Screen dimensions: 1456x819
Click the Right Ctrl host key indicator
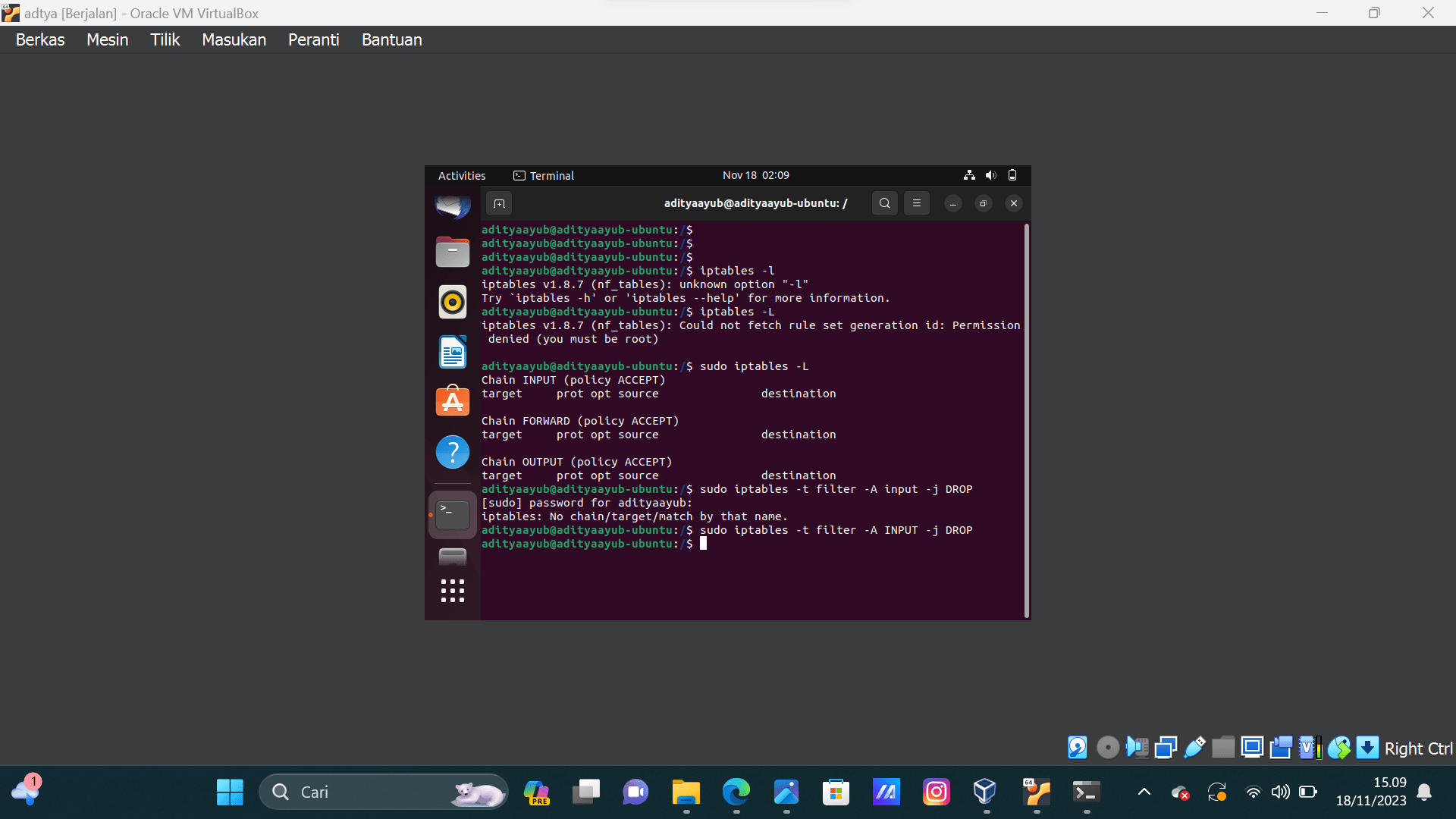(x=1418, y=748)
